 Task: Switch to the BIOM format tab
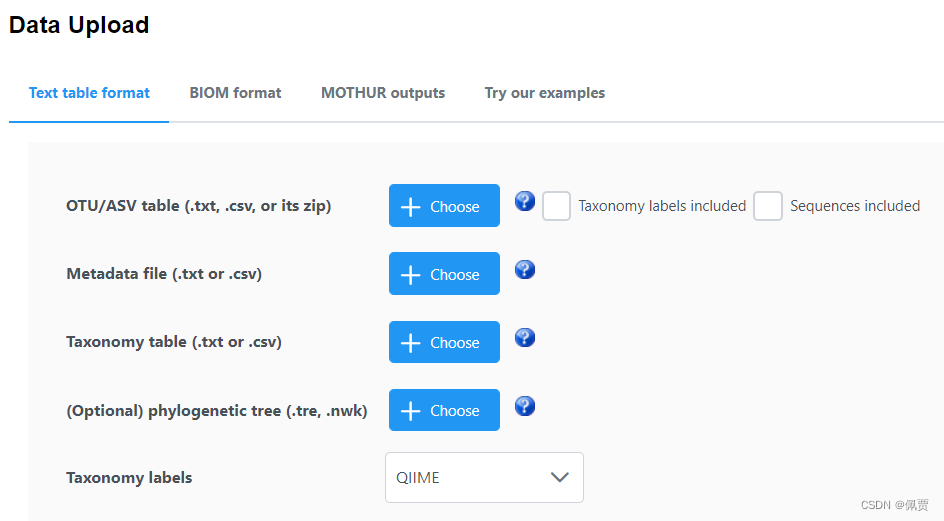coord(235,93)
